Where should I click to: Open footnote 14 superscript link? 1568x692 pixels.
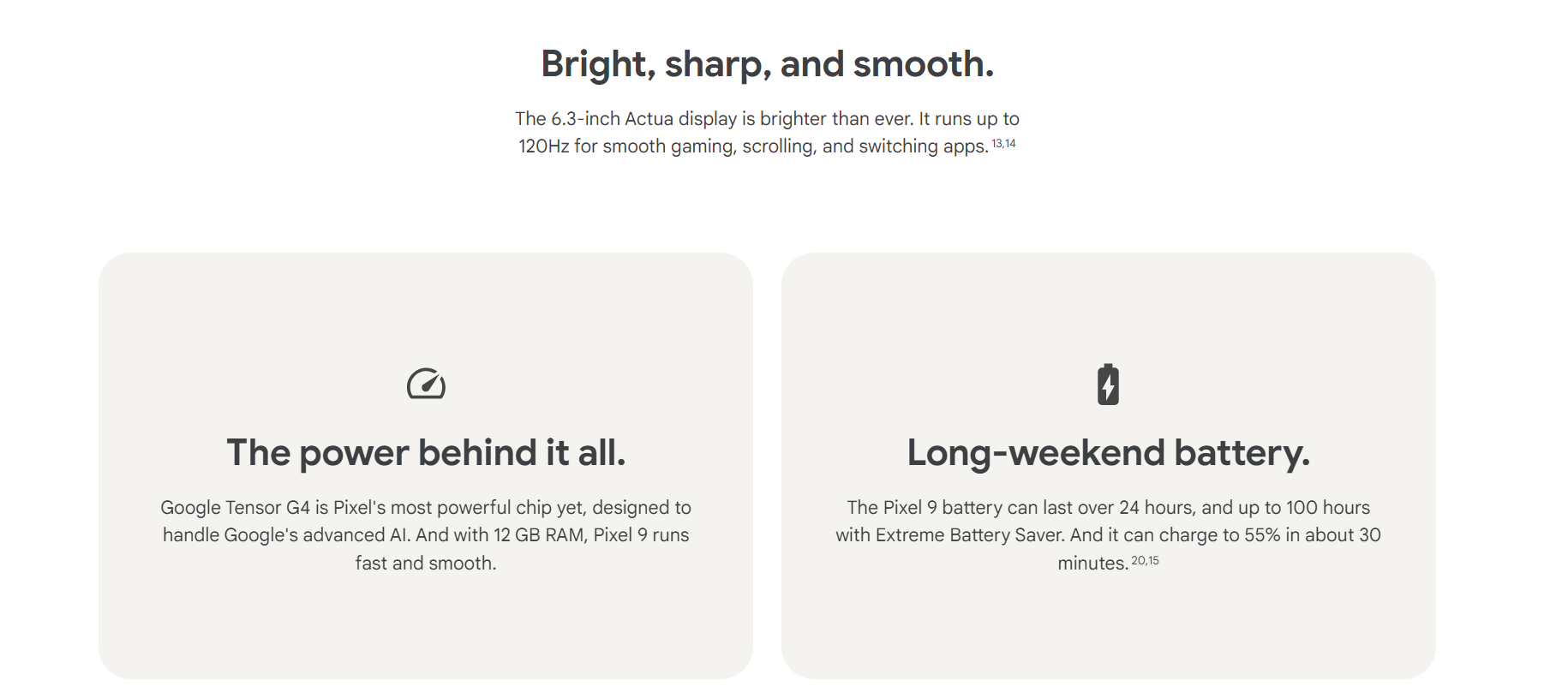[1010, 144]
